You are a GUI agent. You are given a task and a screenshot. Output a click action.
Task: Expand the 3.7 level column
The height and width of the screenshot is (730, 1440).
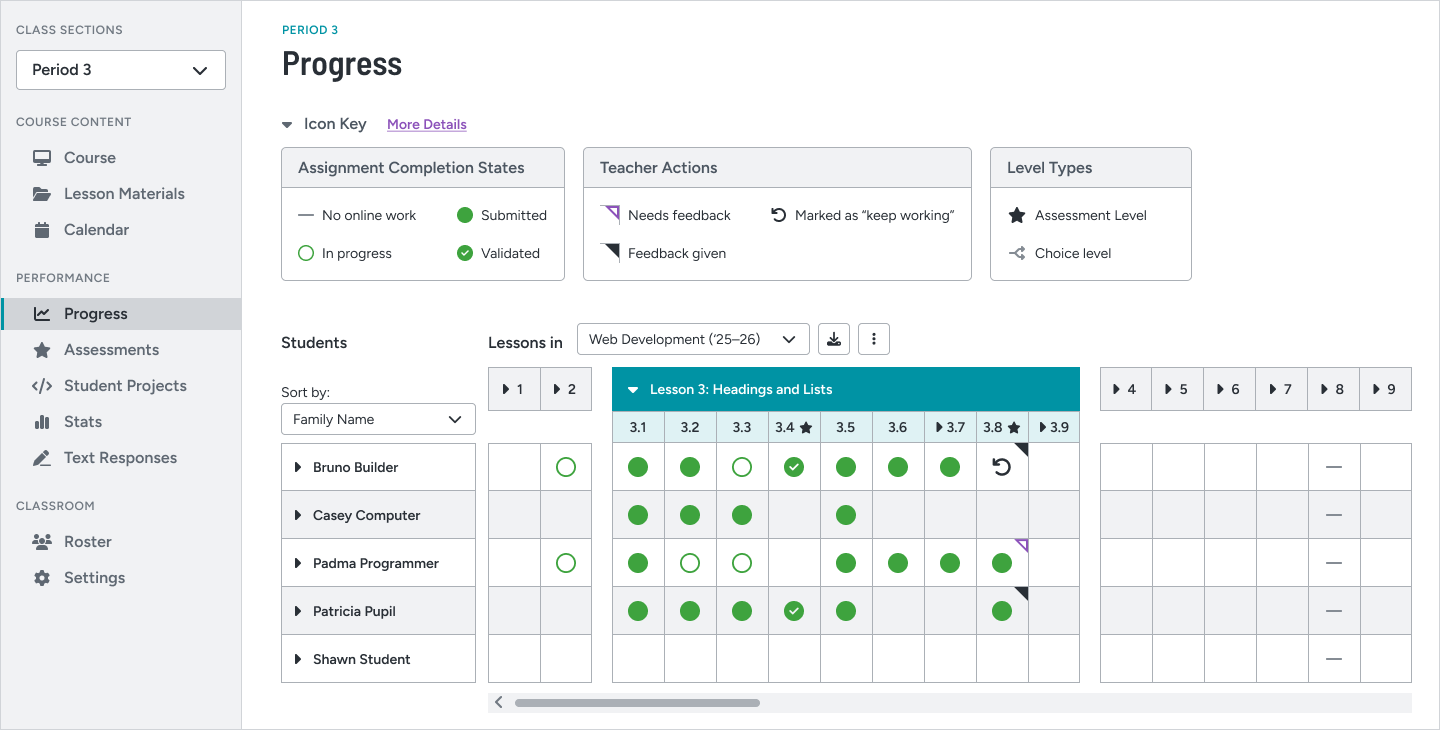pyautogui.click(x=950, y=427)
